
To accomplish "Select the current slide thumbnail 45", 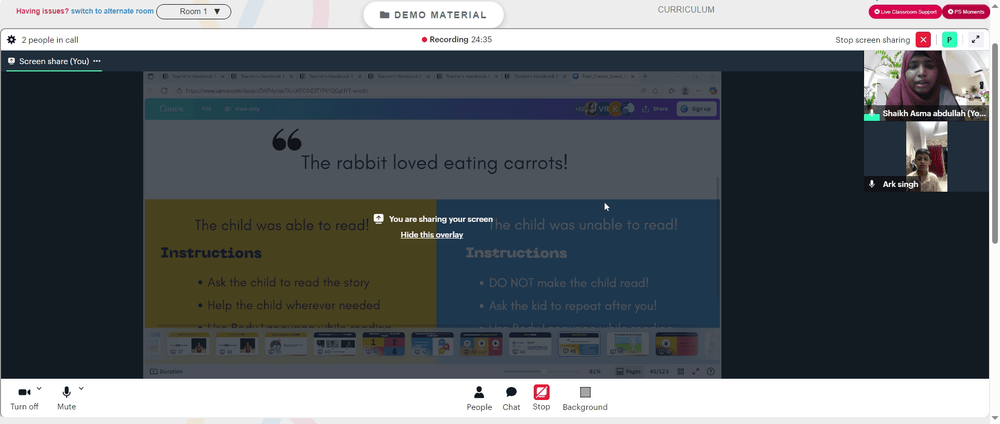I will [x=579, y=344].
